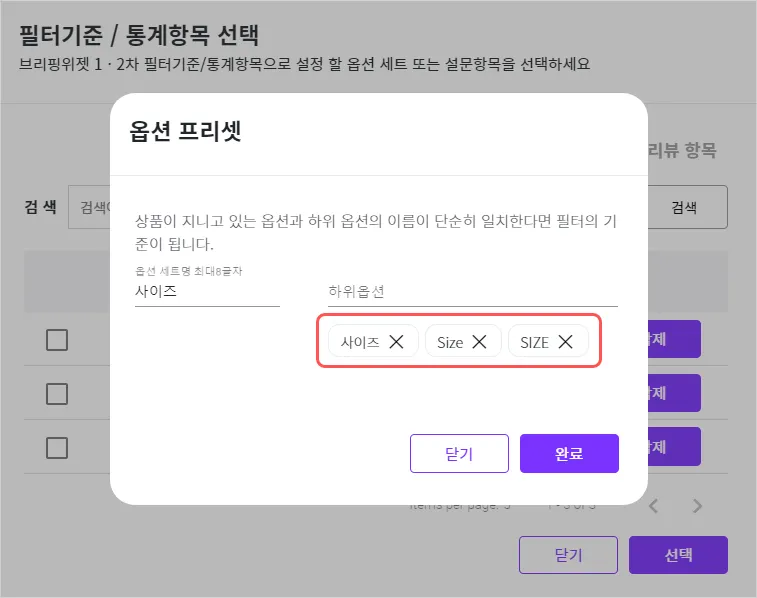Focus the 검색 keyword search box
Image resolution: width=757 pixels, height=598 pixels.
(90, 207)
